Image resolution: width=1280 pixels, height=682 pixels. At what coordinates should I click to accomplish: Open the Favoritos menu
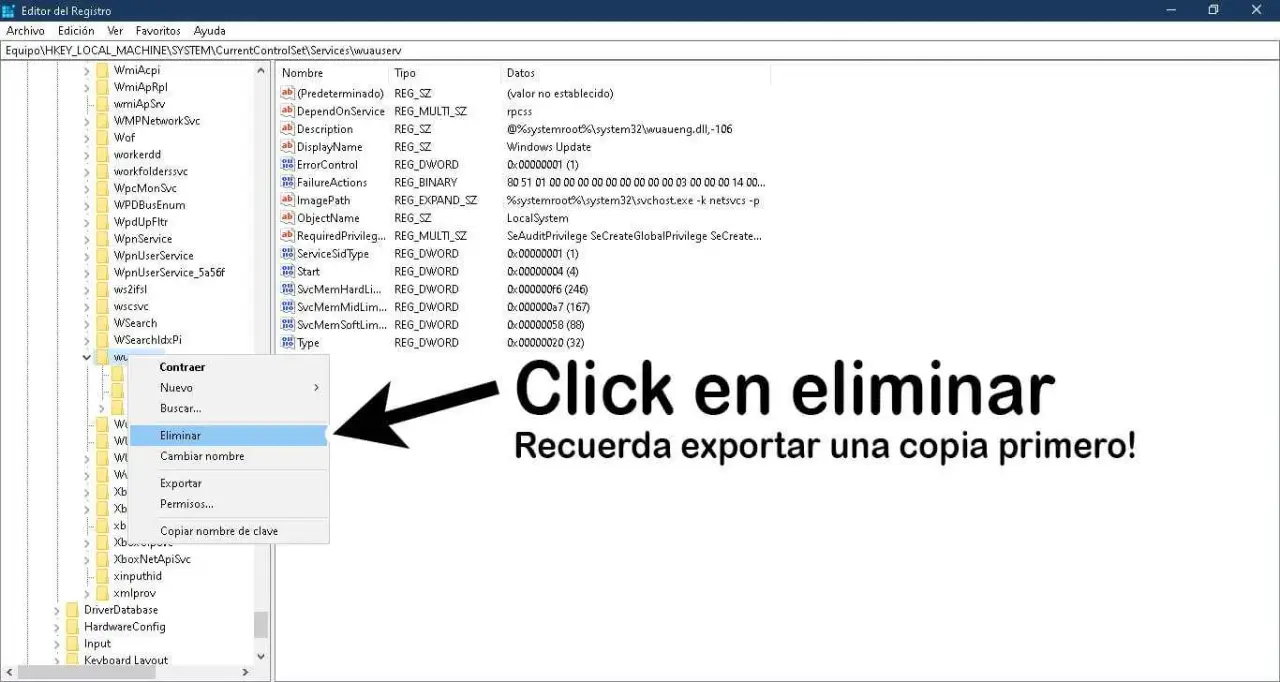158,31
